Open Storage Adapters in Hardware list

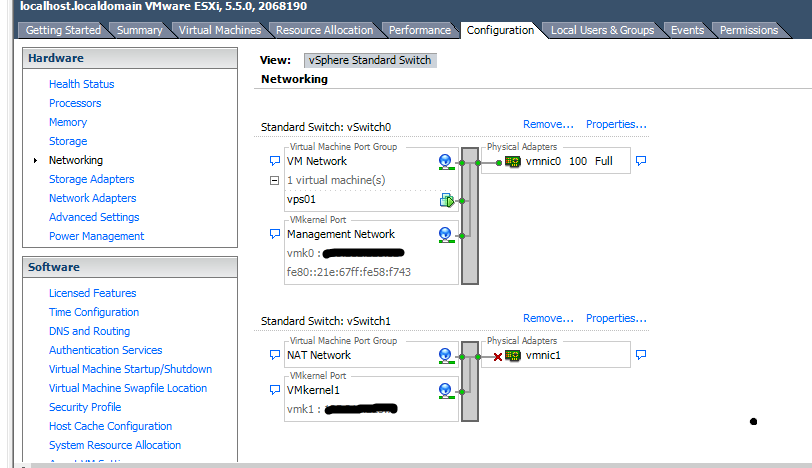coord(91,179)
